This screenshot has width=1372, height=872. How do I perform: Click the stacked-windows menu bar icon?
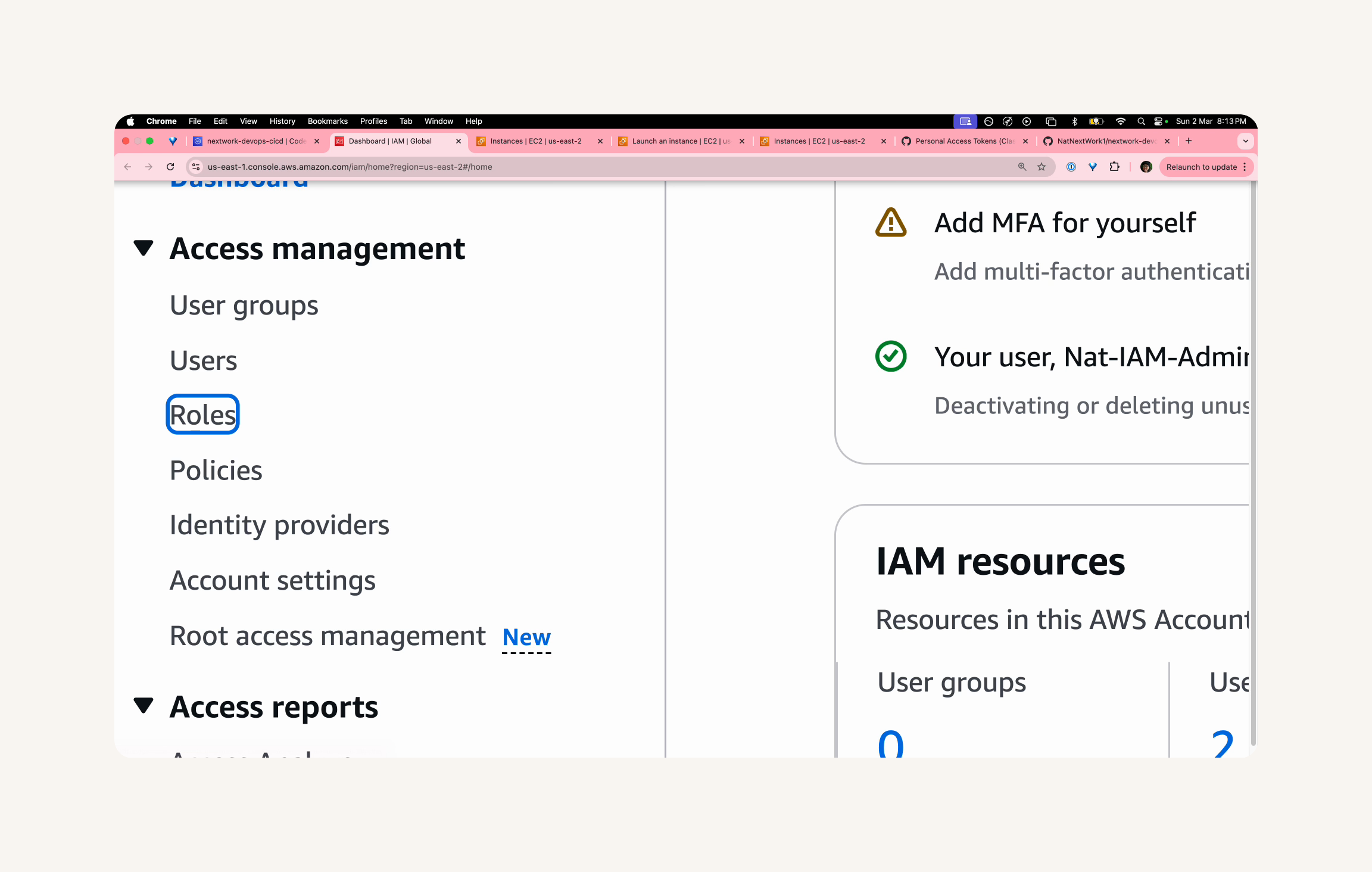tap(1051, 121)
